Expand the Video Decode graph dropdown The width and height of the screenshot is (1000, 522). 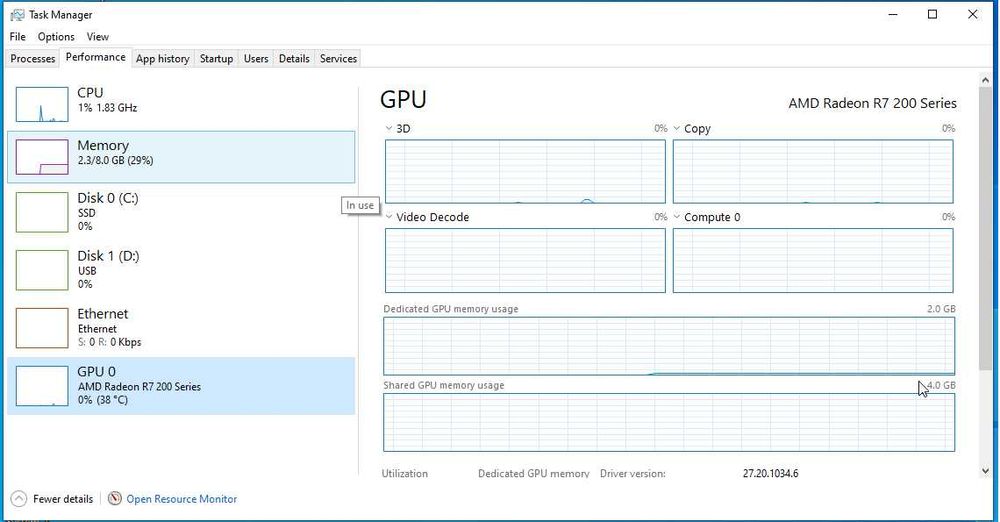[x=389, y=217]
